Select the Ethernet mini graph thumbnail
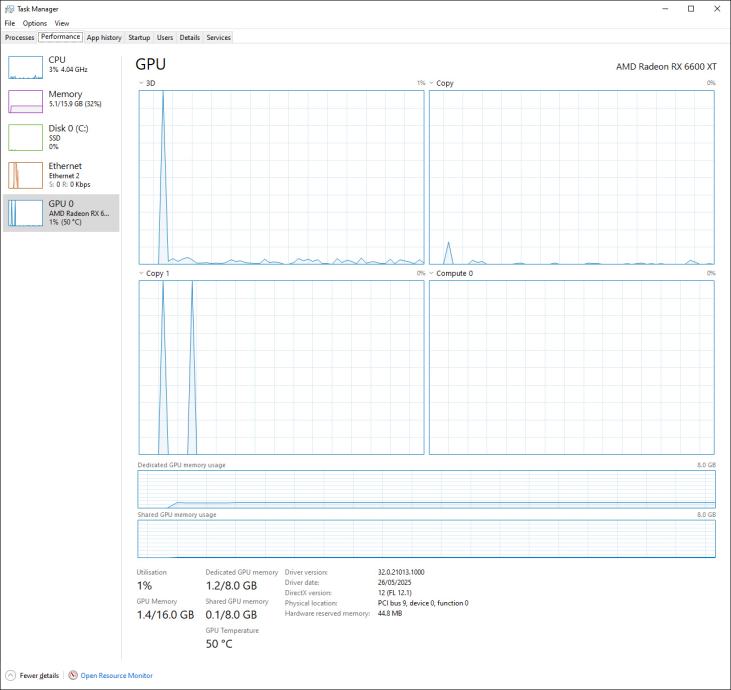This screenshot has height=690, width=731. 26,175
